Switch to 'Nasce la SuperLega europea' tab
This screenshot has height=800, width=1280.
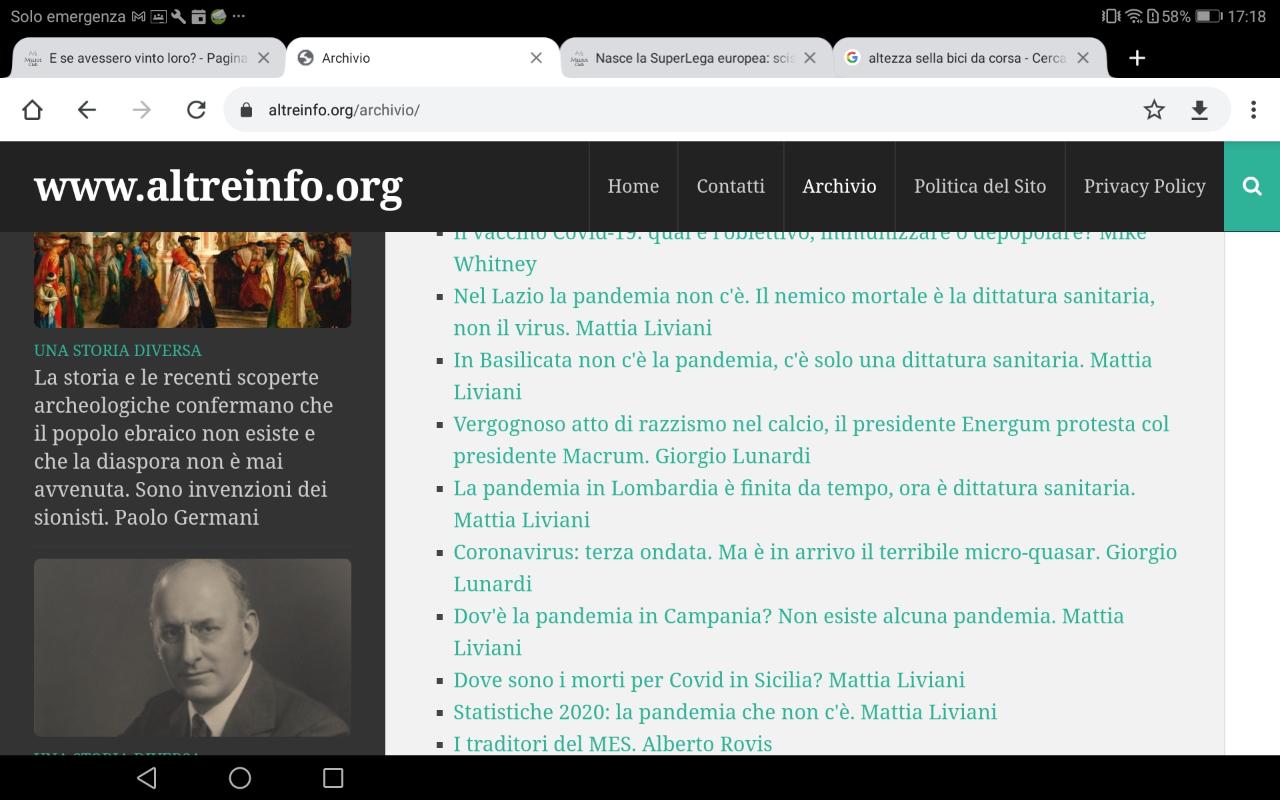695,58
